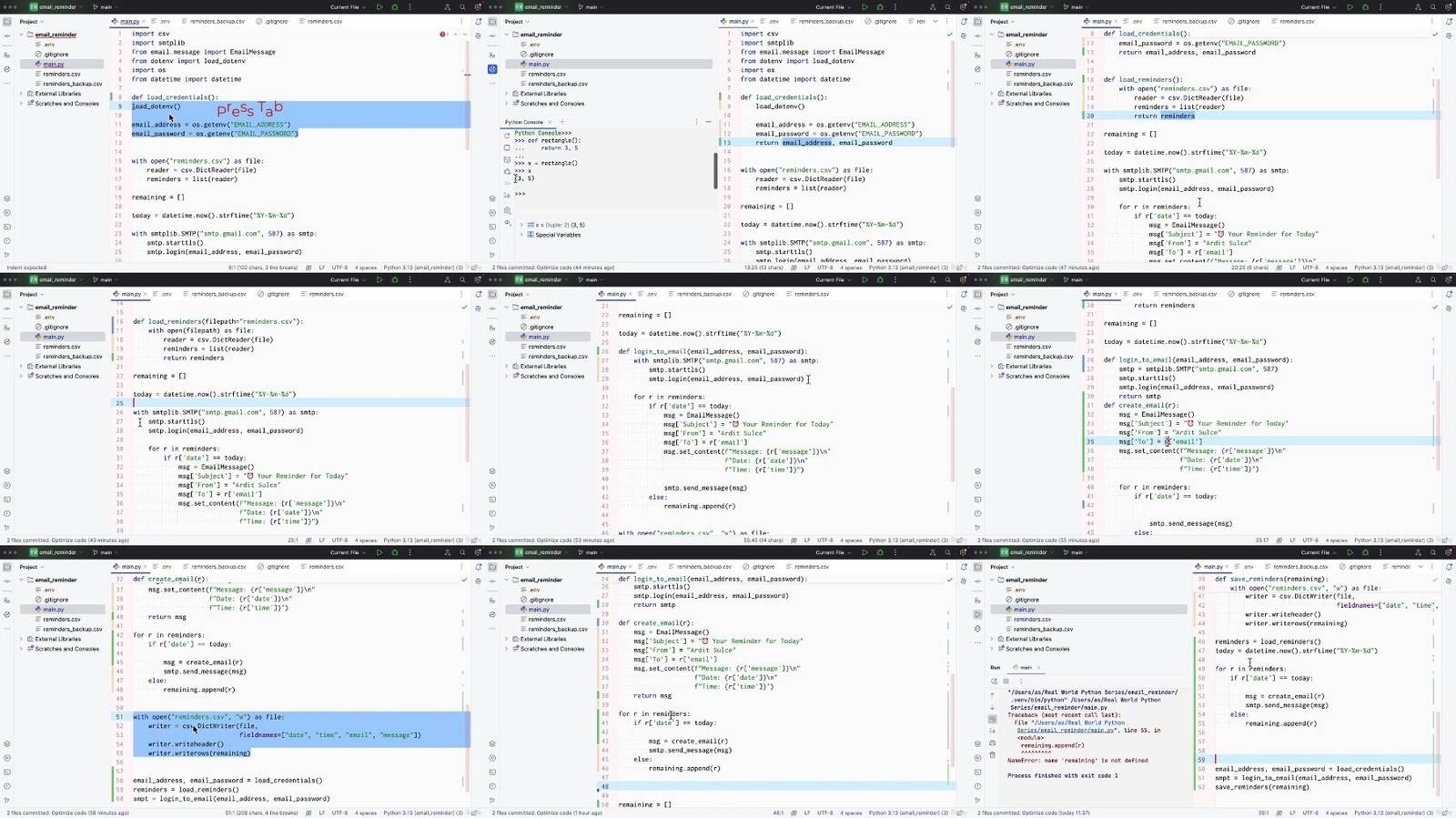
Task: Open Run tool window toolbar more options
Action: click(1021, 681)
